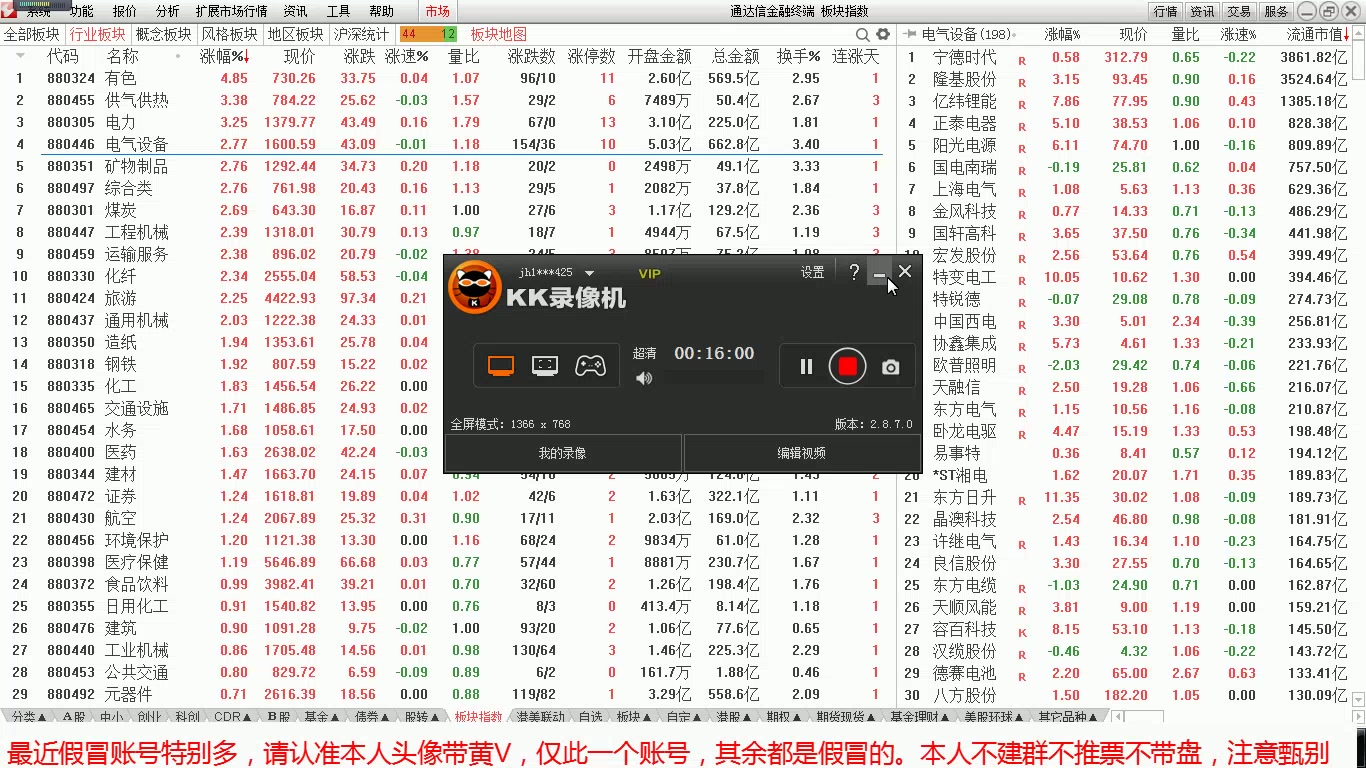Open the 报价 menu
Image resolution: width=1366 pixels, height=768 pixels.
click(x=125, y=11)
